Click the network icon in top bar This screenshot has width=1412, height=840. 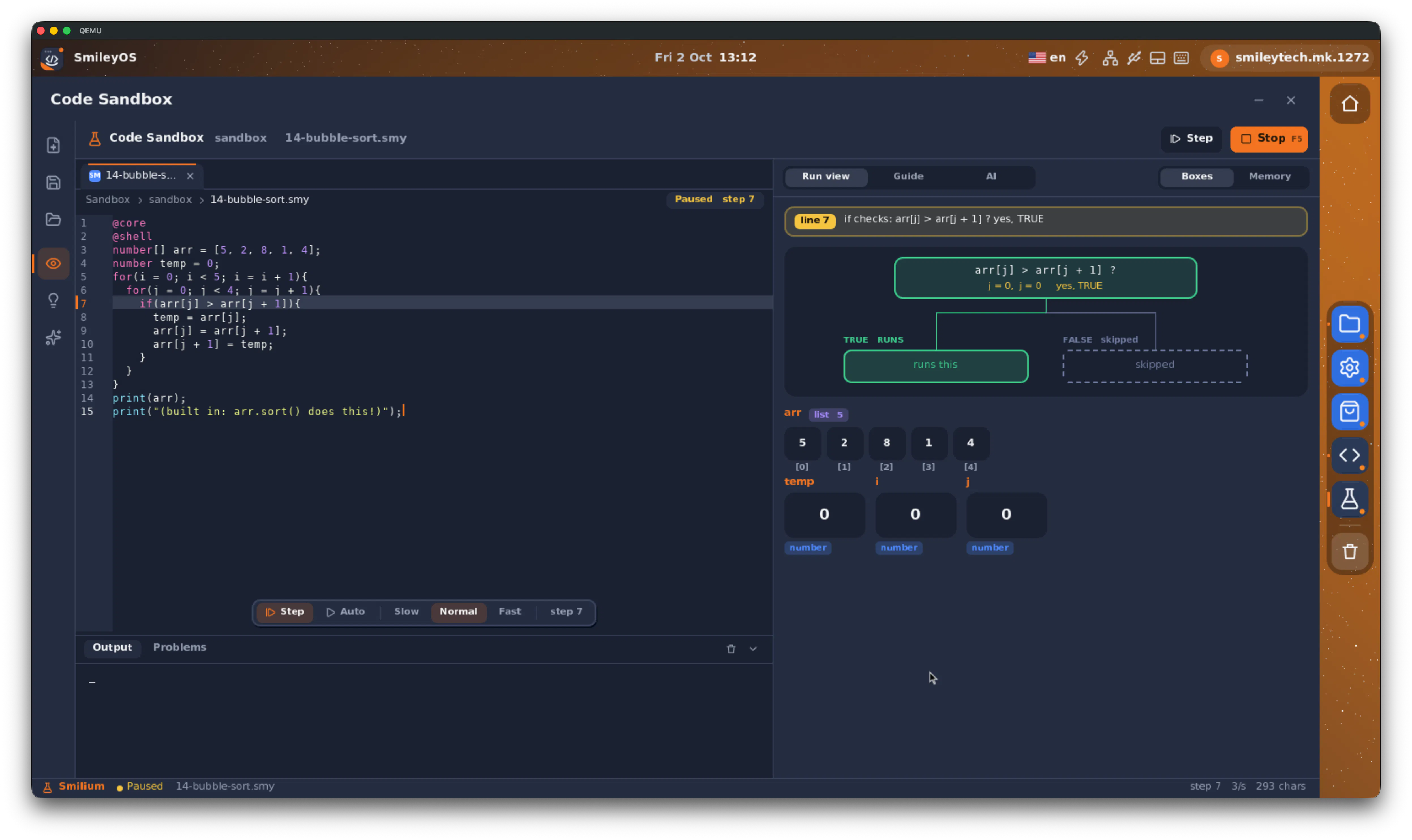[x=1110, y=58]
